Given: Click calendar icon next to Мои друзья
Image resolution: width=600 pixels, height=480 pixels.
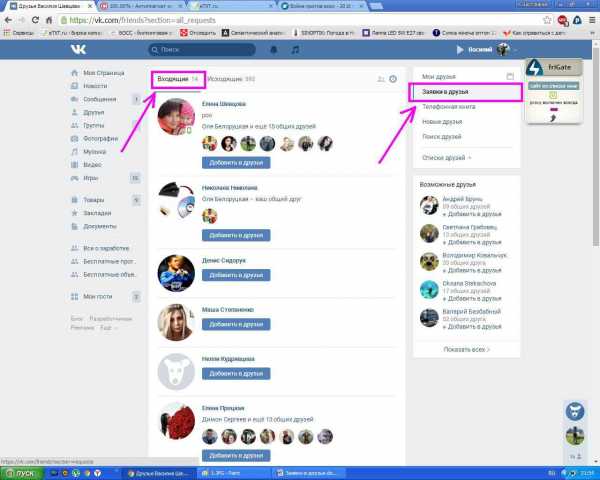Looking at the screenshot, I should (510, 77).
